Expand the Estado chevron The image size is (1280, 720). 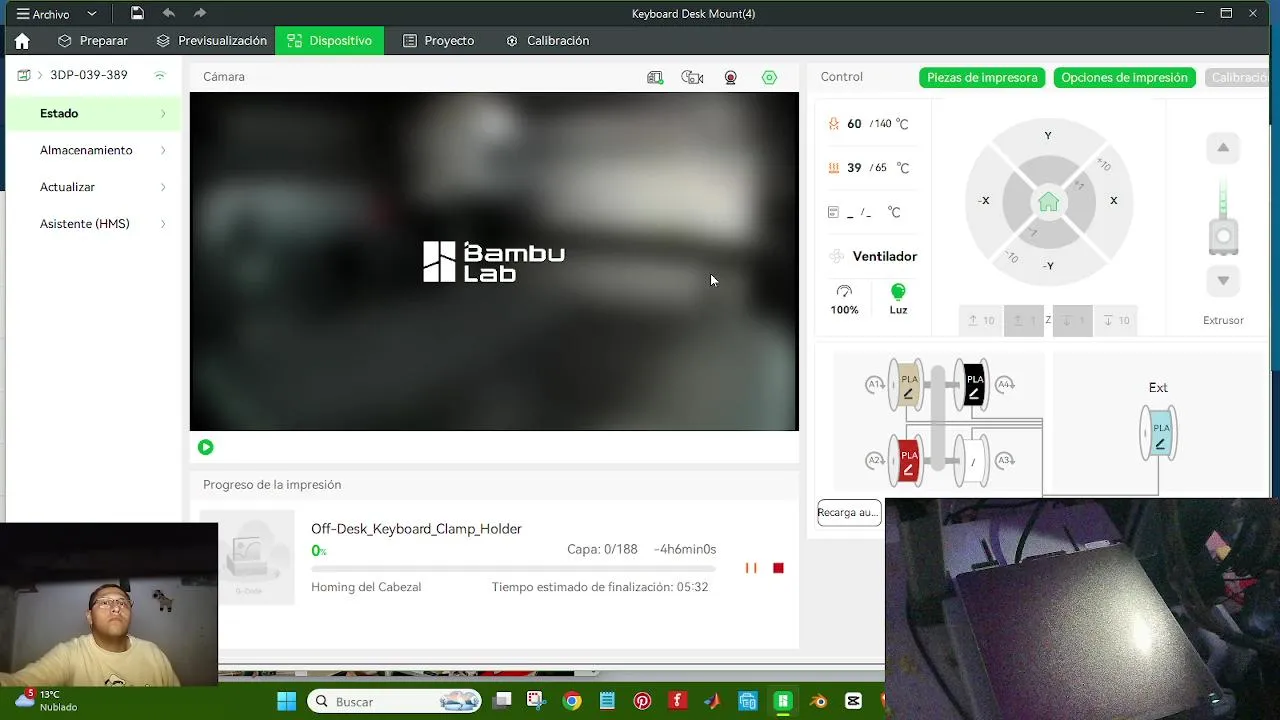(163, 113)
